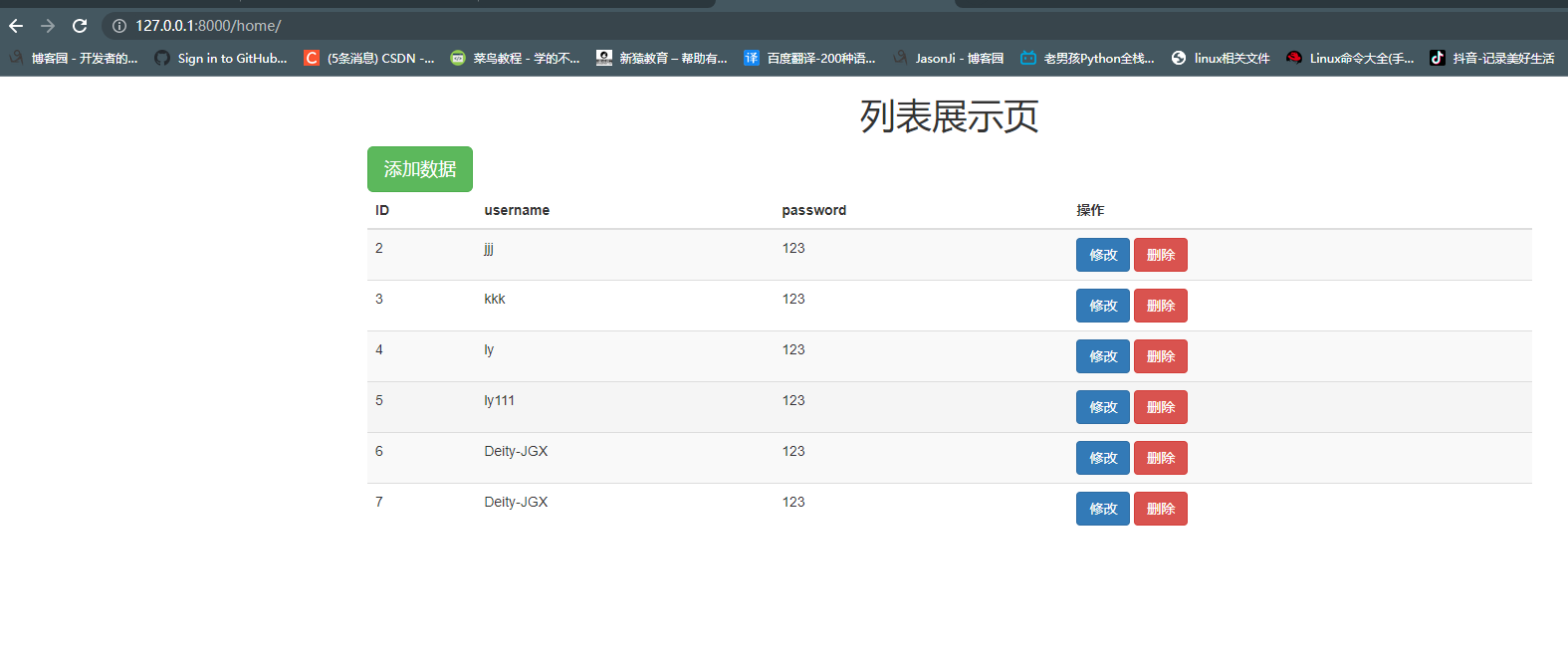
Task: Click the 新猿教育 favicon
Action: (x=604, y=59)
